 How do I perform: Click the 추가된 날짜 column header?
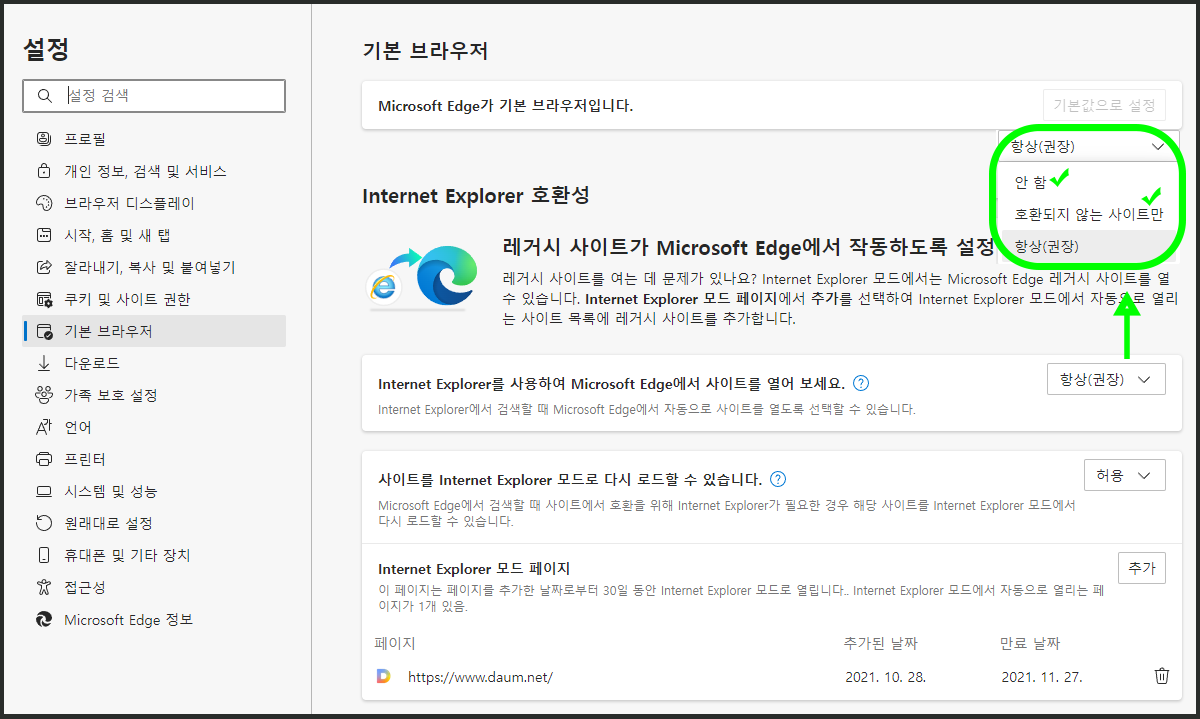click(881, 643)
